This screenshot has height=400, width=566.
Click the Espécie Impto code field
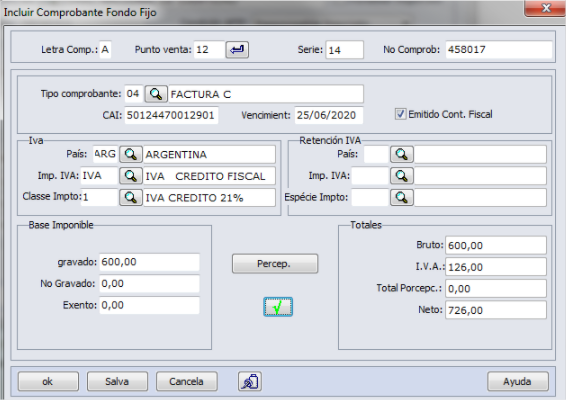[x=370, y=197]
